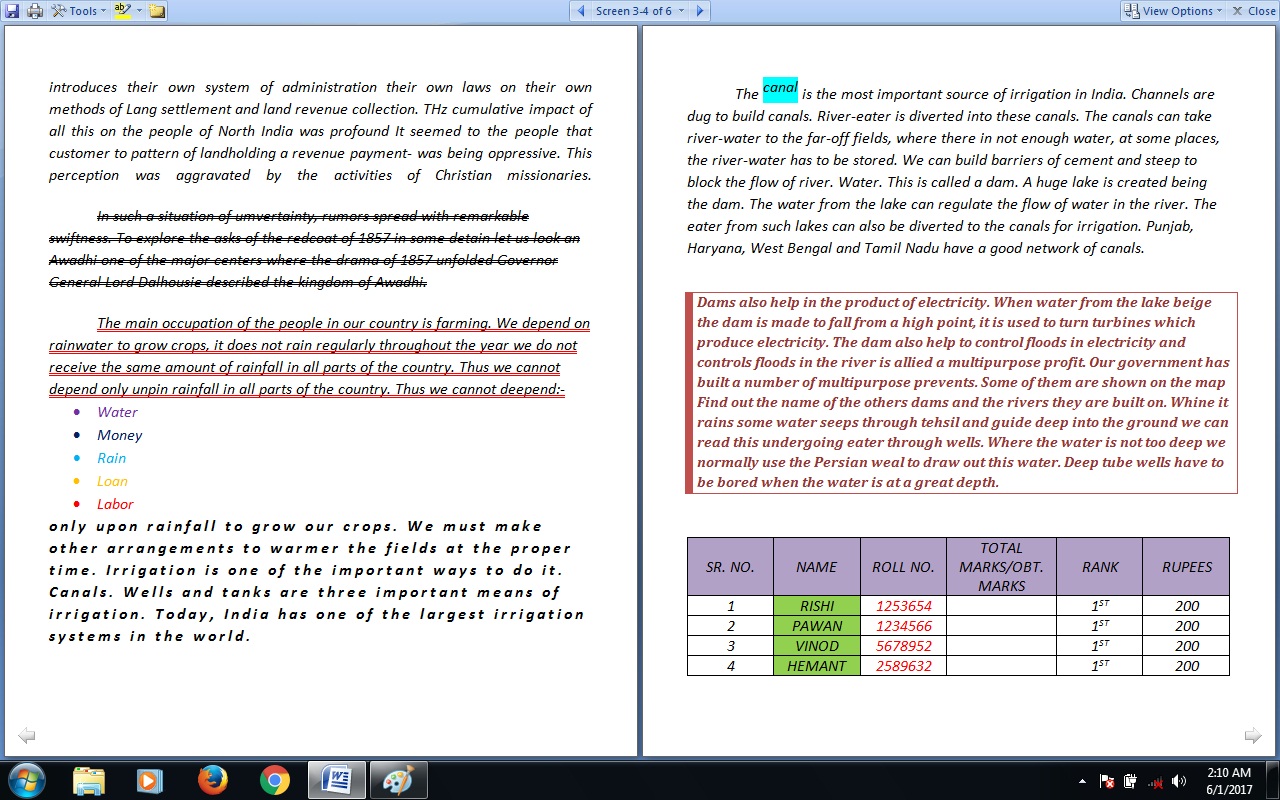Open the Print dialog via the printer icon

(x=33, y=10)
